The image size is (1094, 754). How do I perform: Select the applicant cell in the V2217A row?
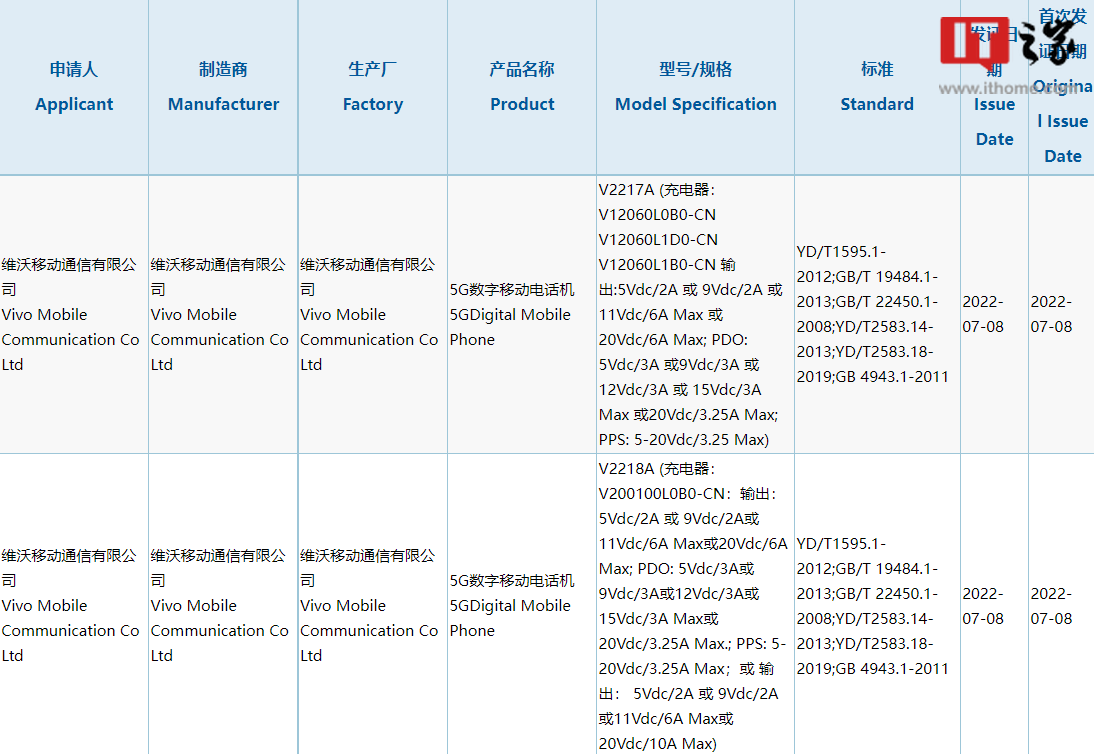74,315
